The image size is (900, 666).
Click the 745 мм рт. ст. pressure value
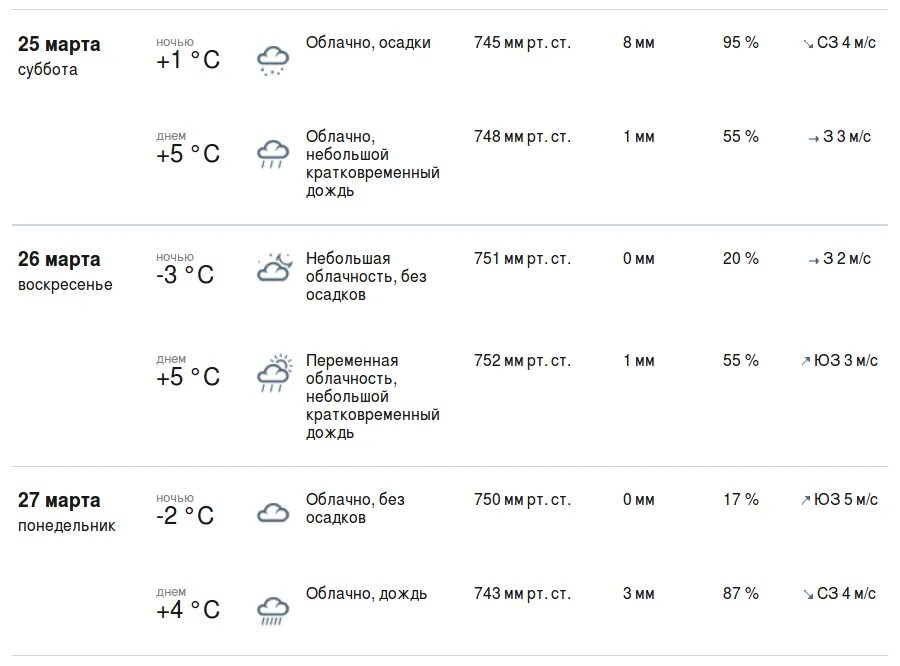tap(522, 43)
